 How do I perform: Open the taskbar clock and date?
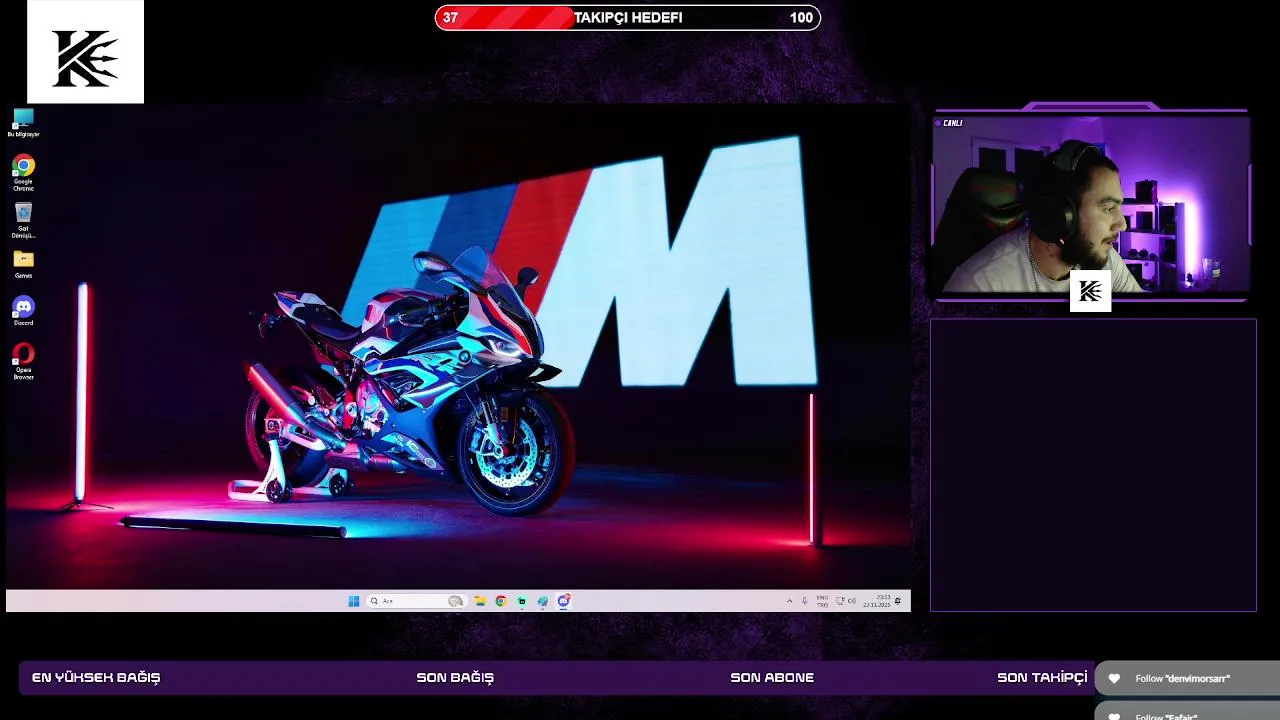pyautogui.click(x=877, y=601)
